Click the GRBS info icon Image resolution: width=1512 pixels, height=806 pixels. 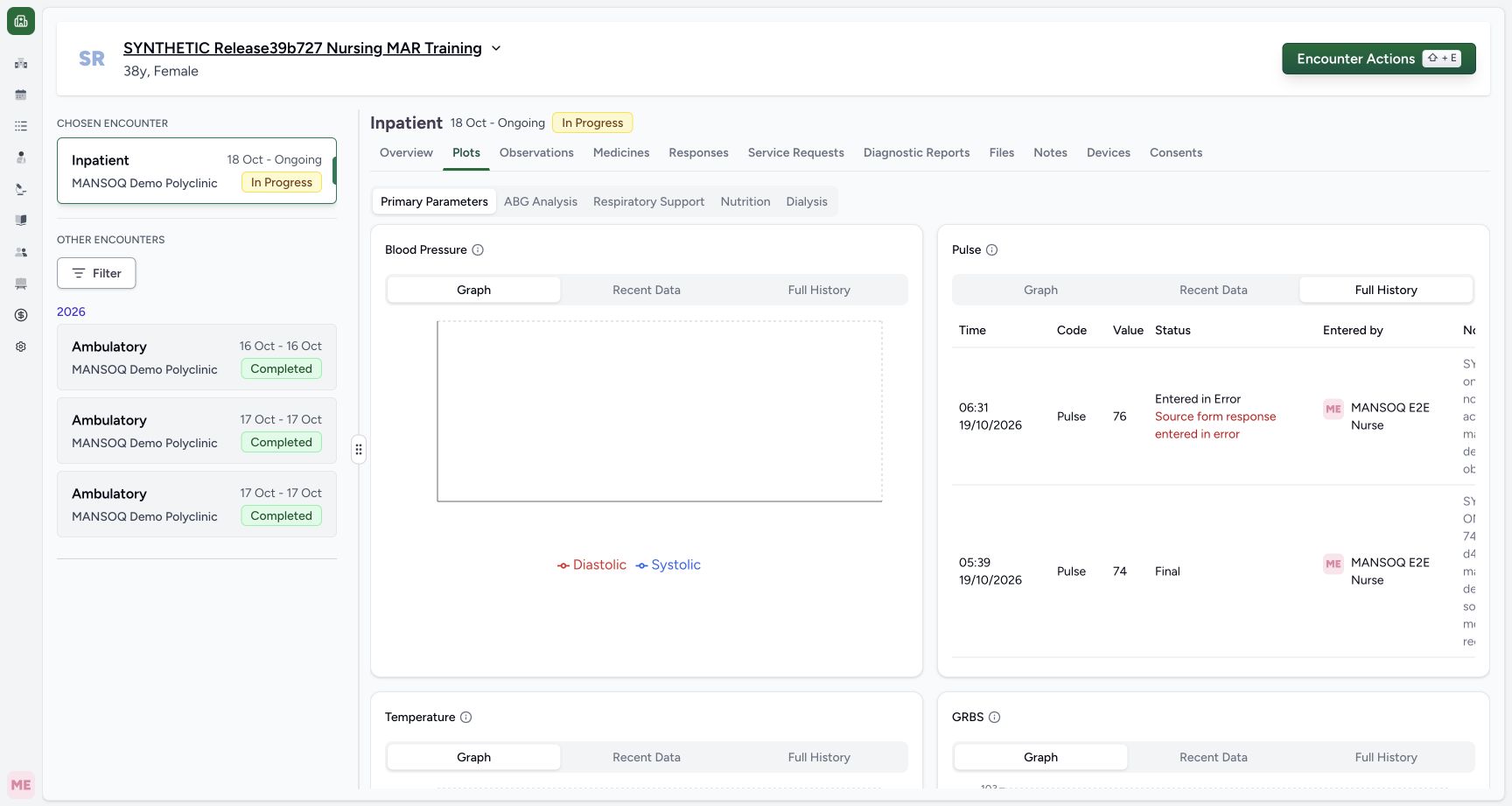(x=994, y=717)
